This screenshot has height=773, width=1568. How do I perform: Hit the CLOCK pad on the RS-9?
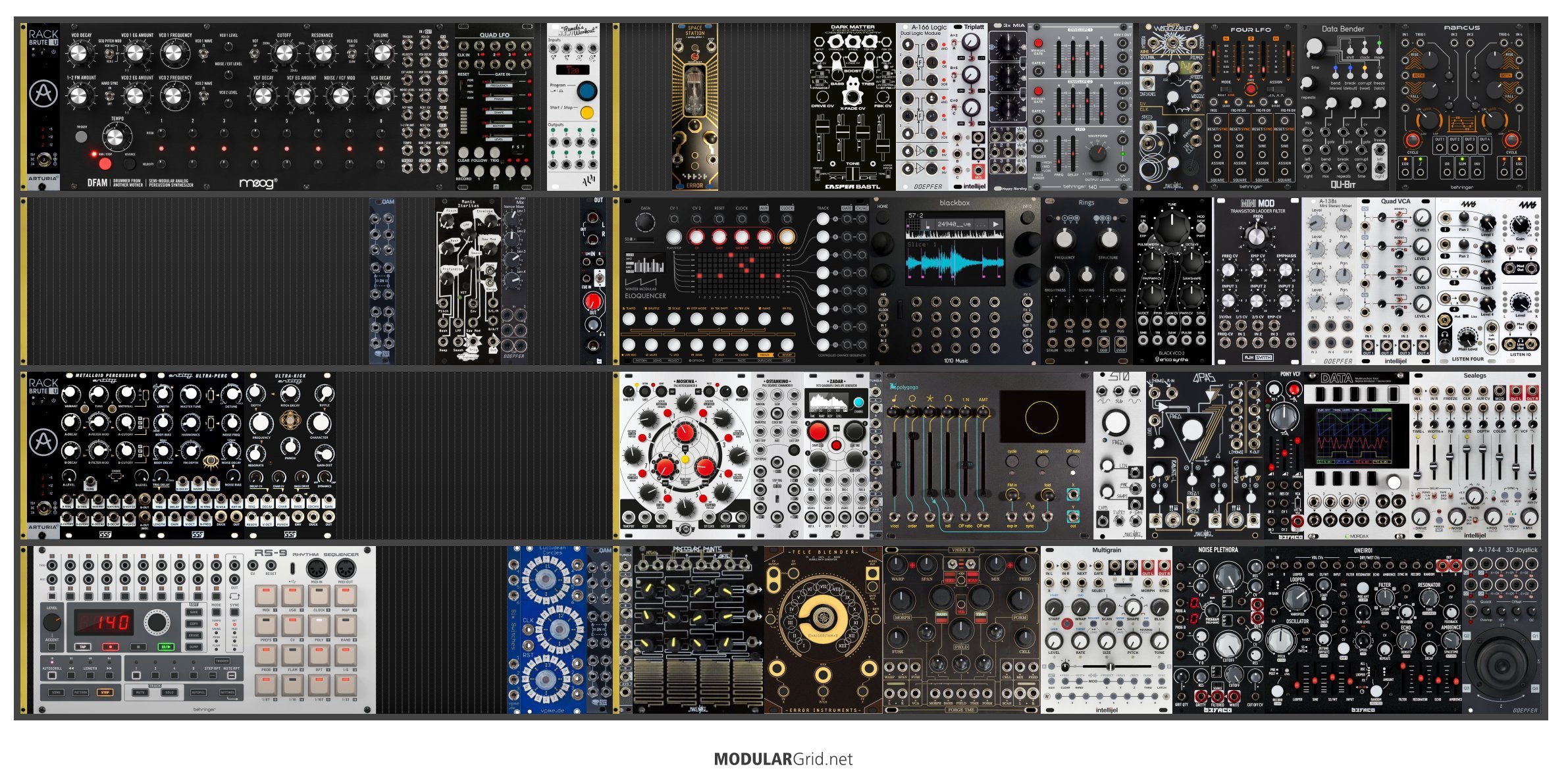coord(319,596)
